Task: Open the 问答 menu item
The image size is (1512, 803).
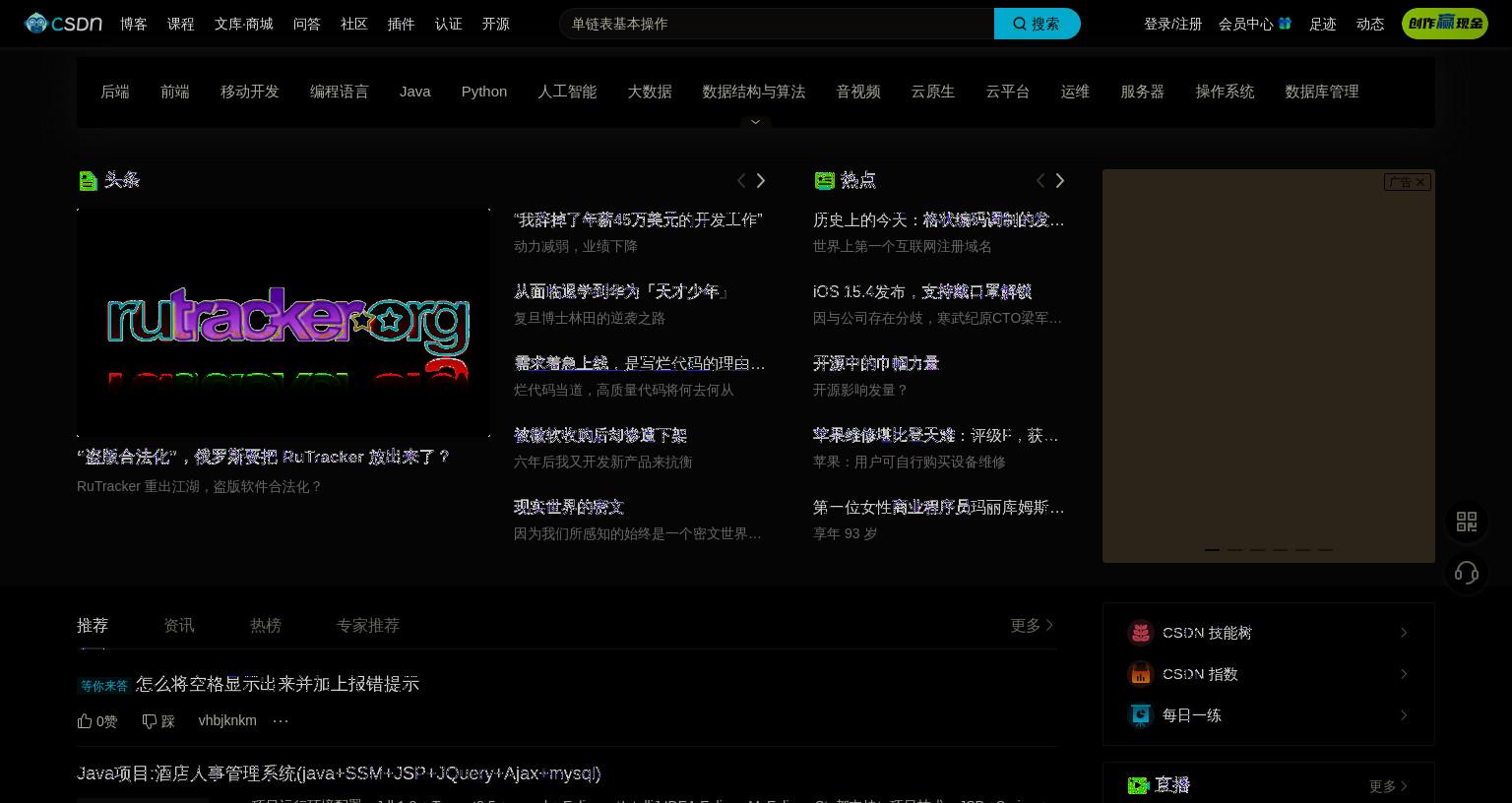Action: point(307,24)
